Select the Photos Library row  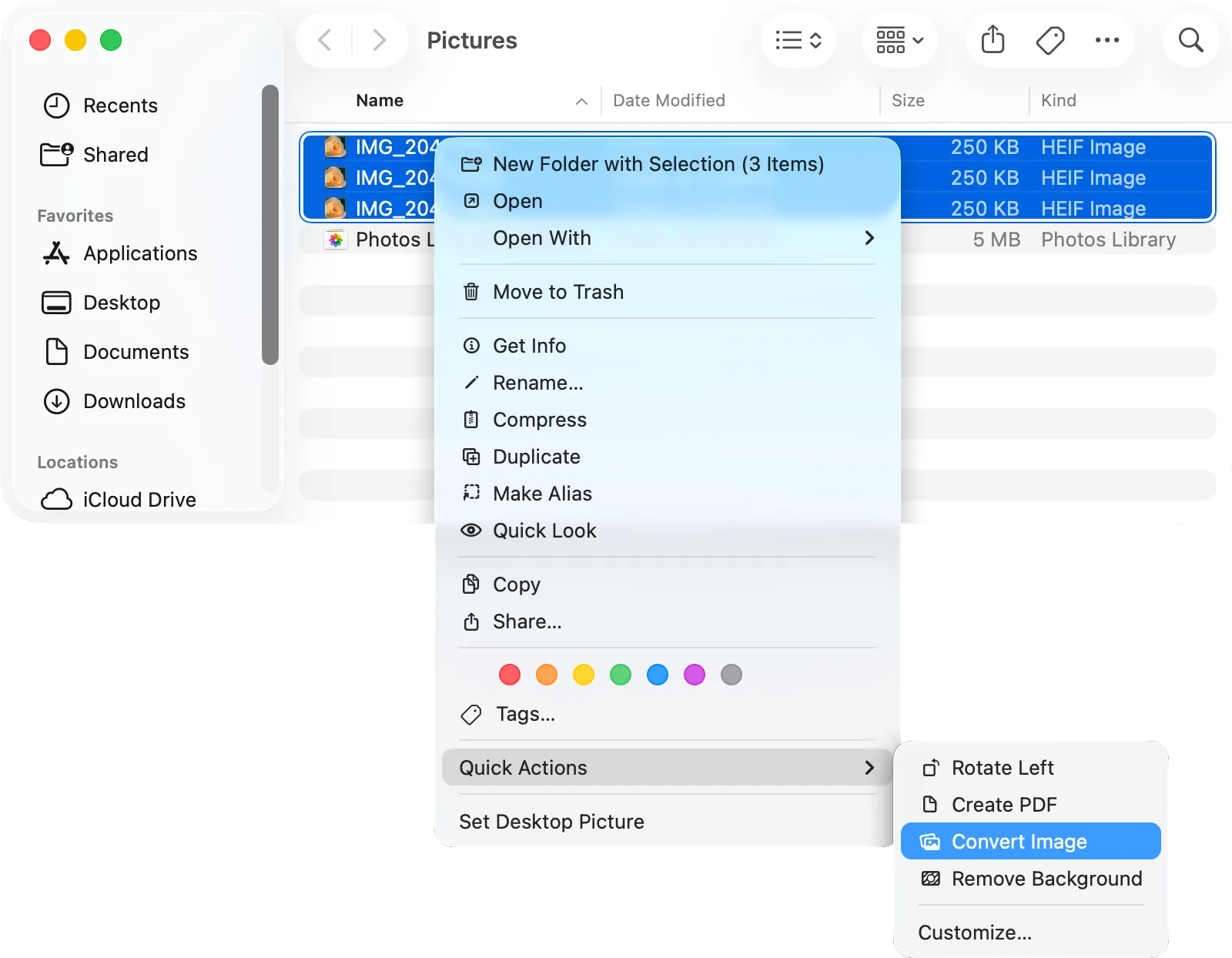pos(758,239)
